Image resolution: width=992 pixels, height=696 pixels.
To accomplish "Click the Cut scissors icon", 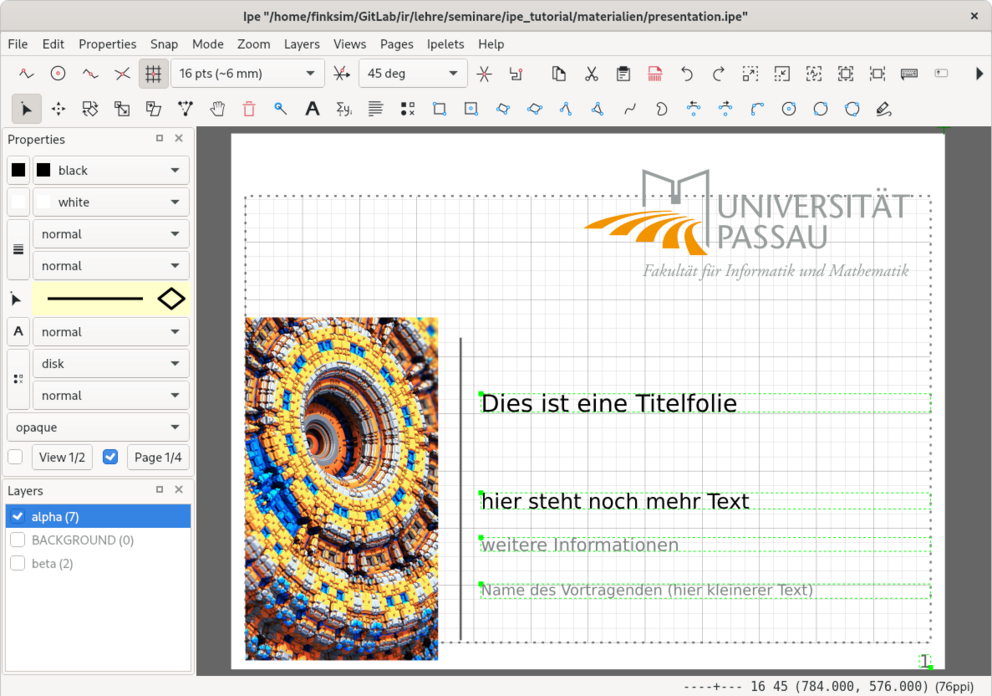I will (x=591, y=73).
